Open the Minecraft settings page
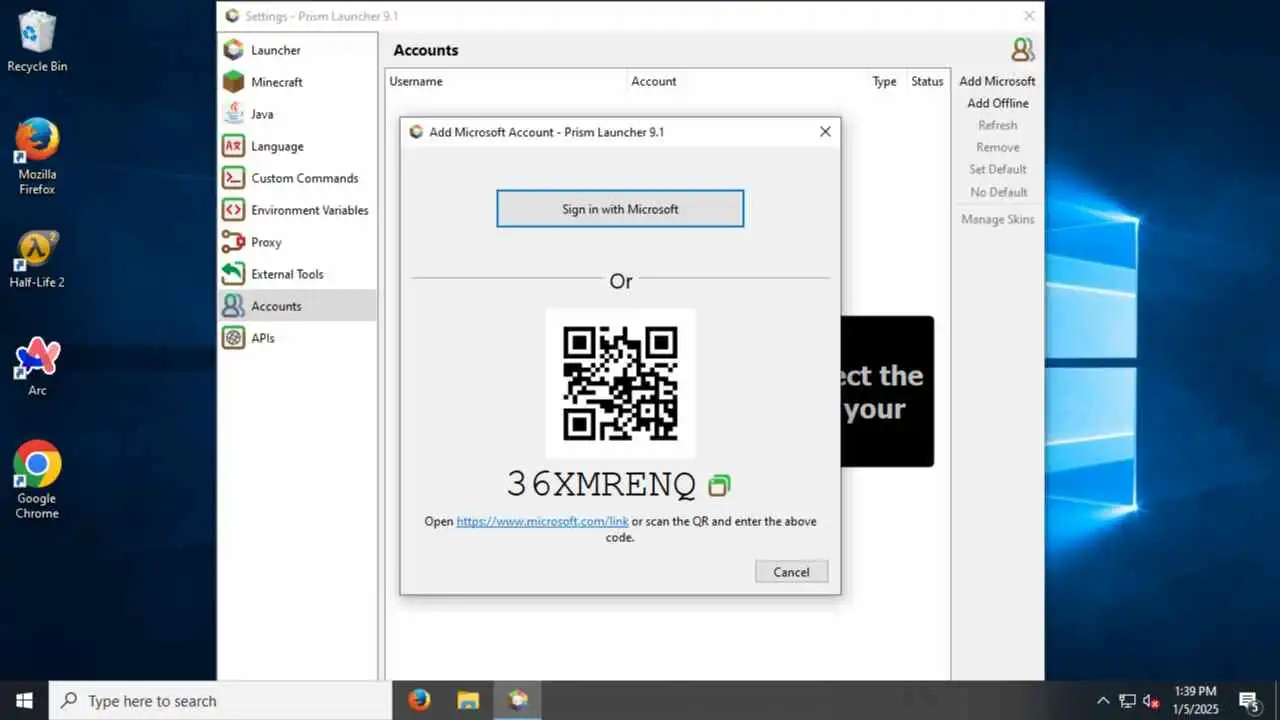Image resolution: width=1280 pixels, height=720 pixels. (298, 82)
